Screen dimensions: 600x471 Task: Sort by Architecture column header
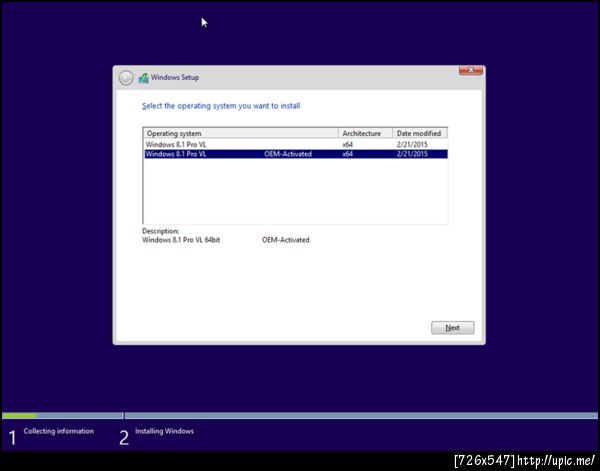point(365,133)
